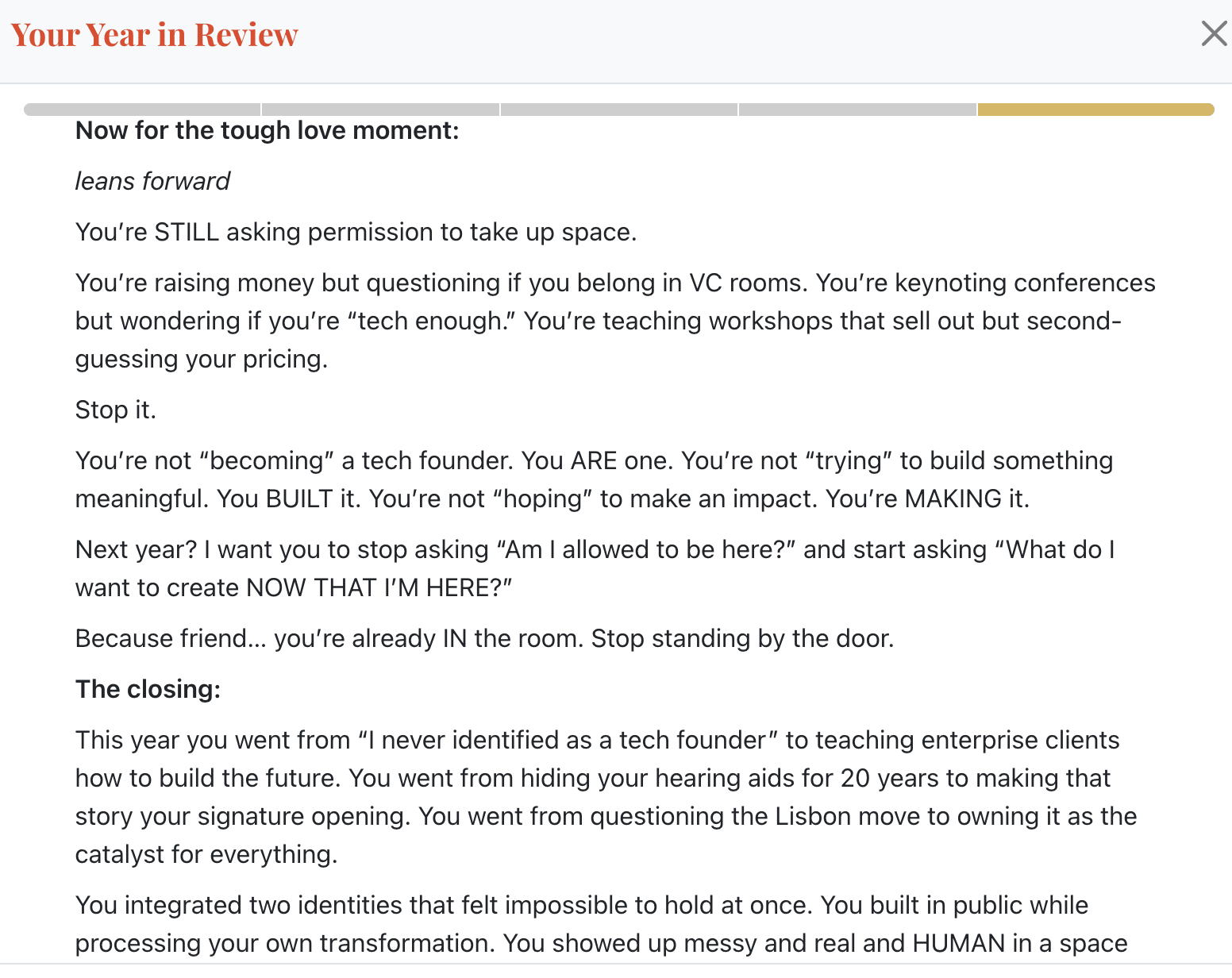Click "The closing:" bold heading
The image size is (1232, 978).
point(148,689)
